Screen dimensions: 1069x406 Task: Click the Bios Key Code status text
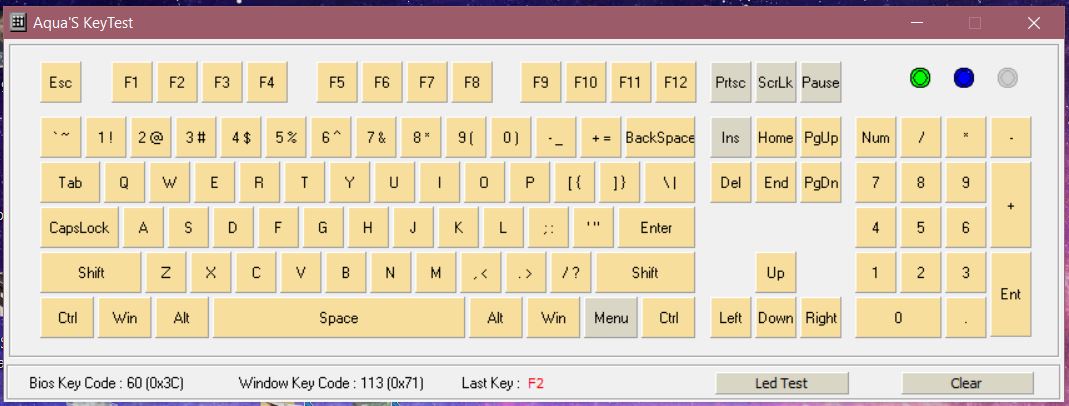[x=106, y=383]
